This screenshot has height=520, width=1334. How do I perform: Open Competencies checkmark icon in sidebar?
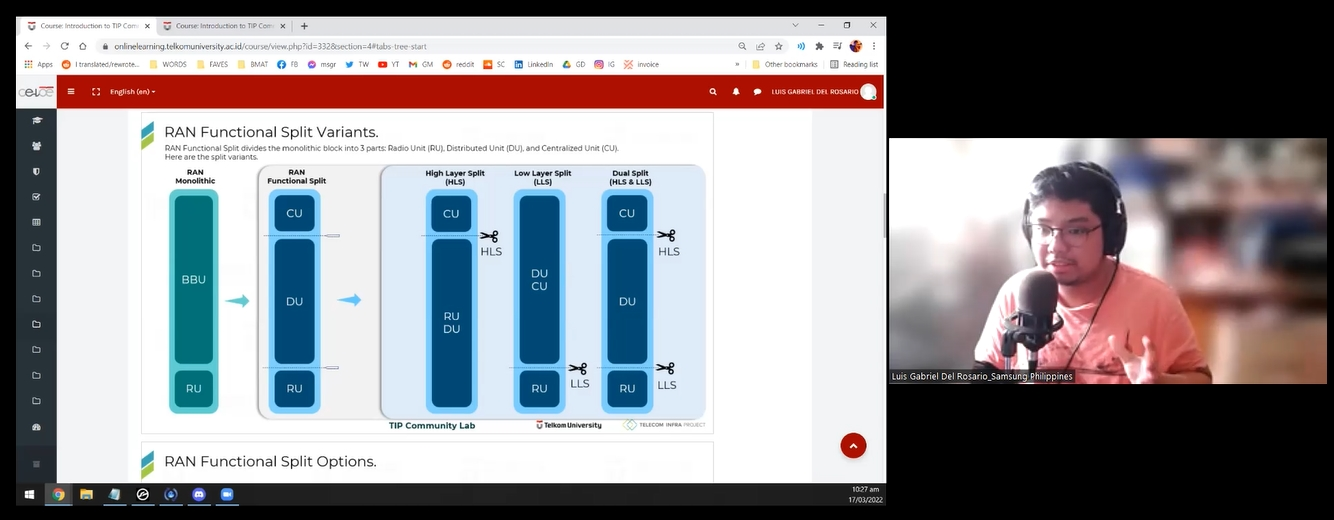pos(37,197)
